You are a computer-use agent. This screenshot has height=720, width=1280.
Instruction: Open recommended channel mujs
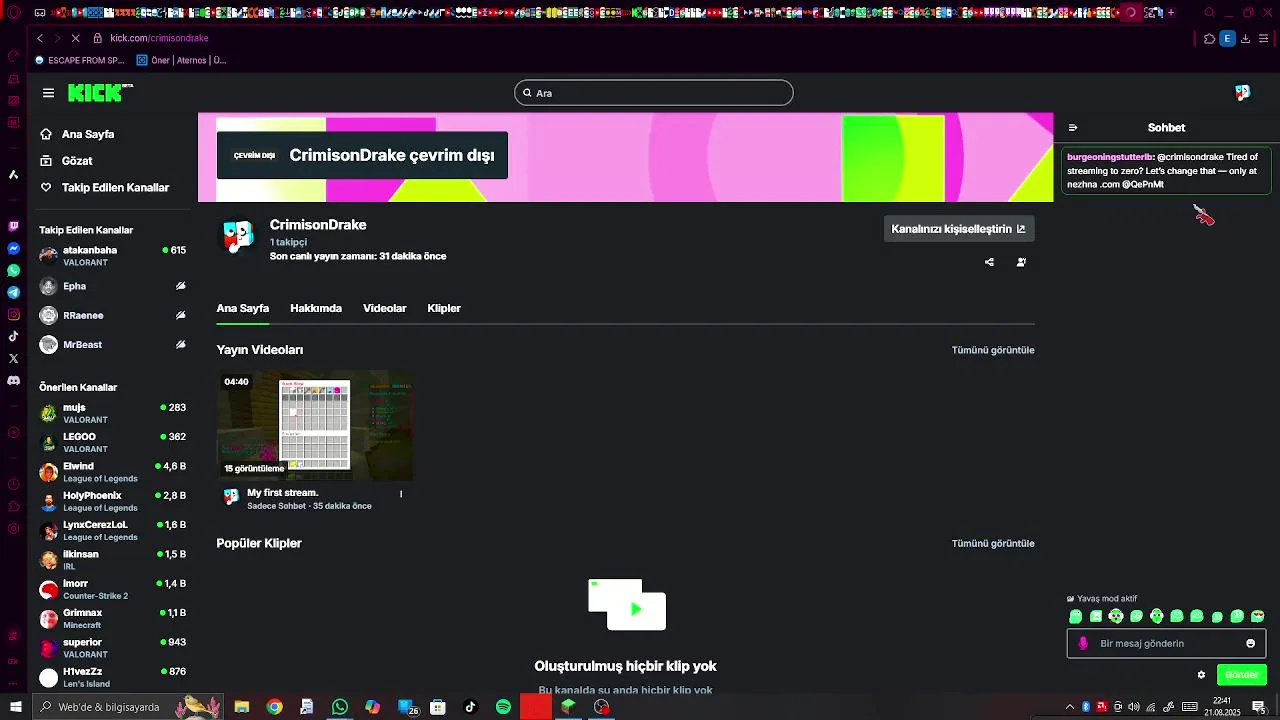click(x=112, y=413)
